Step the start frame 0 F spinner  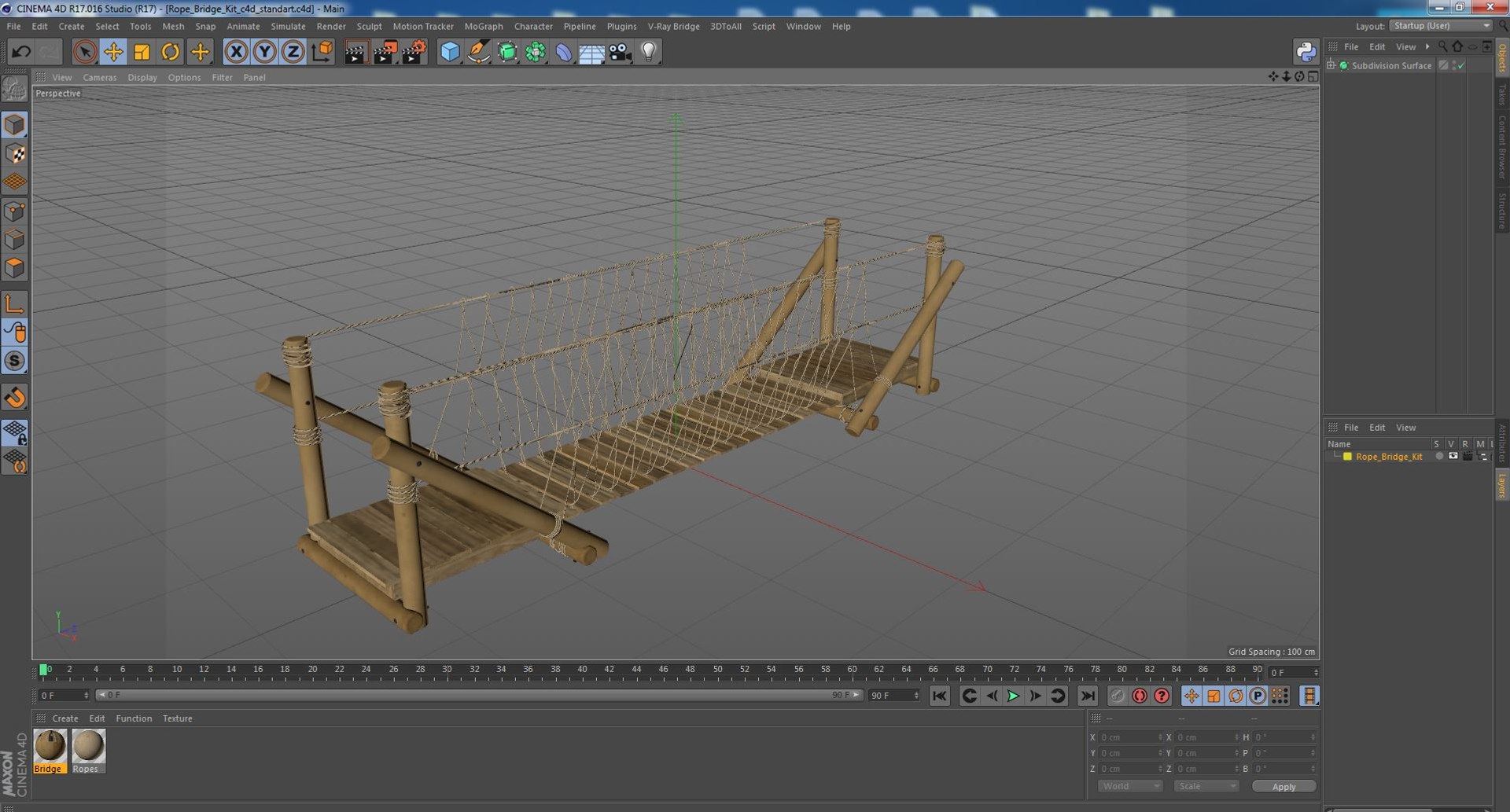coord(86,695)
